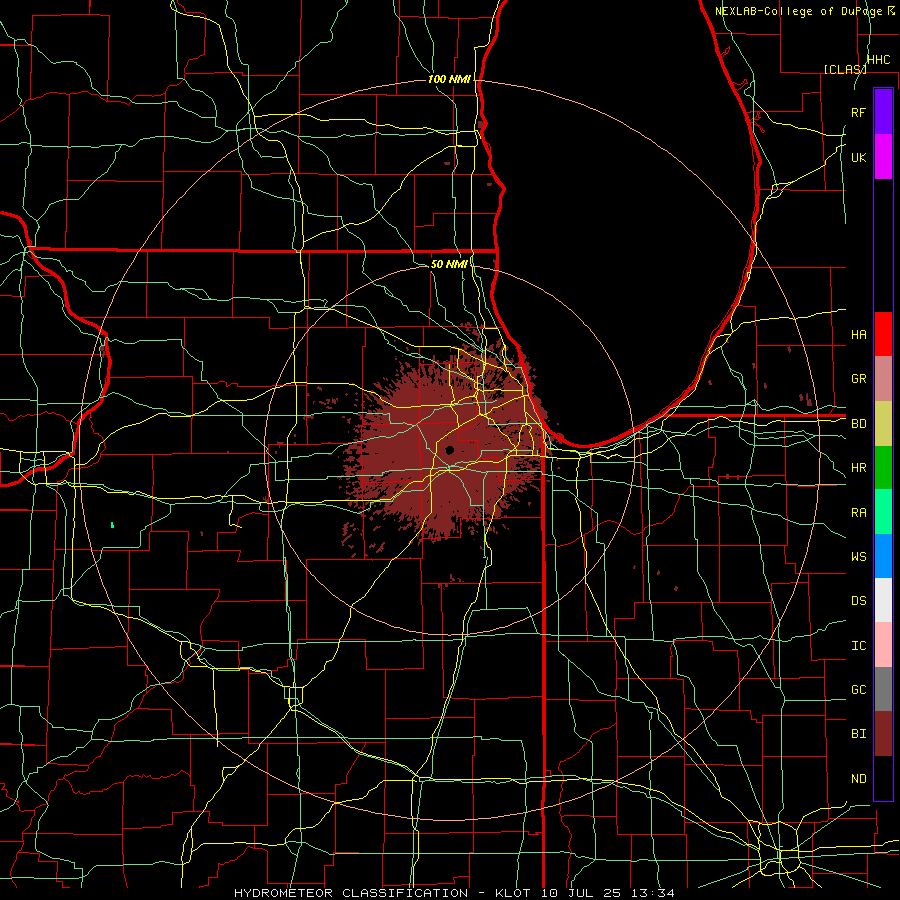Image resolution: width=900 pixels, height=900 pixels.
Task: Click the RF legend label
Action: 858,112
